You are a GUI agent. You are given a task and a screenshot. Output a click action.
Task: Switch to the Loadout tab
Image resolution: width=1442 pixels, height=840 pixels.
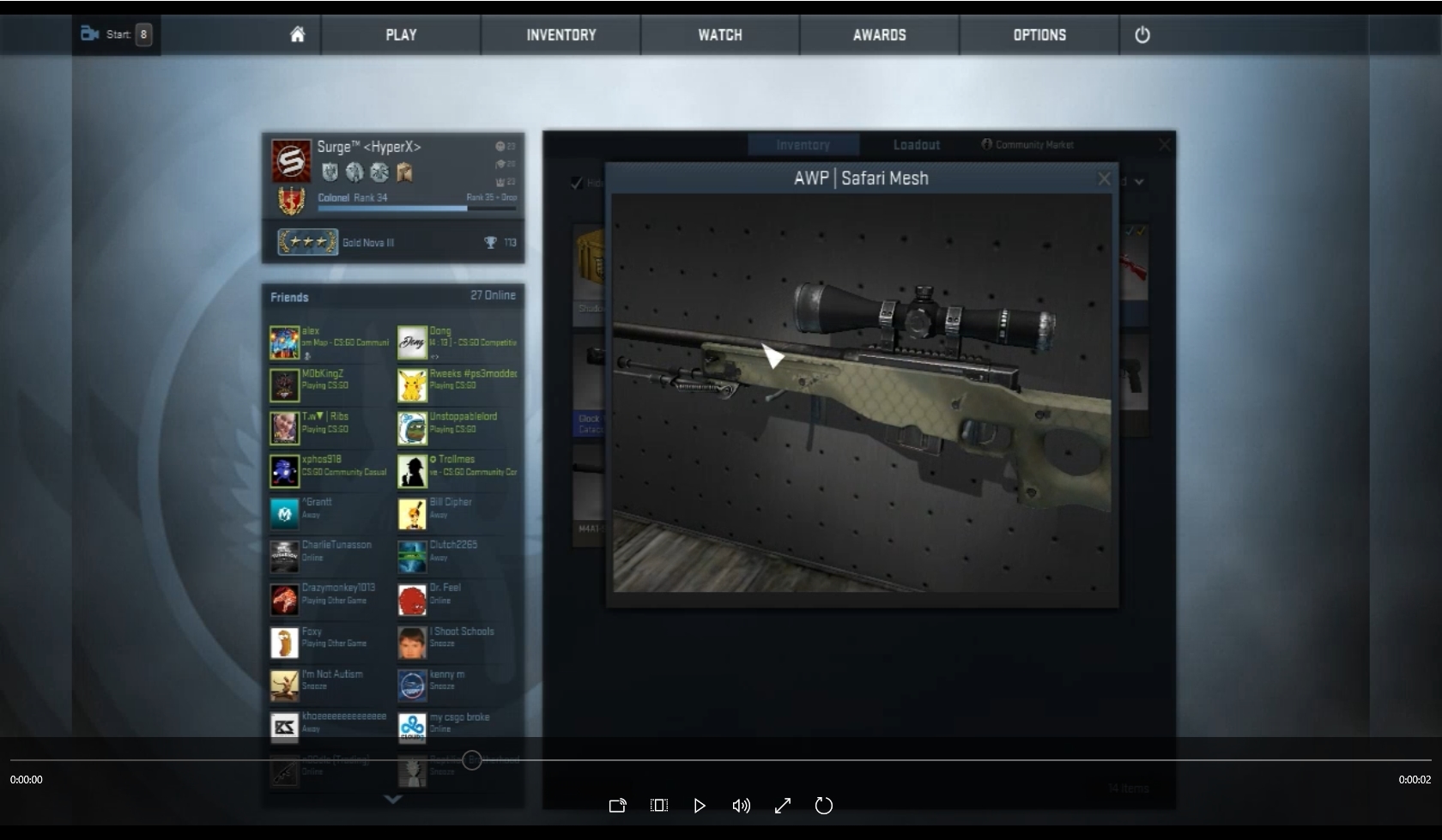tap(917, 145)
